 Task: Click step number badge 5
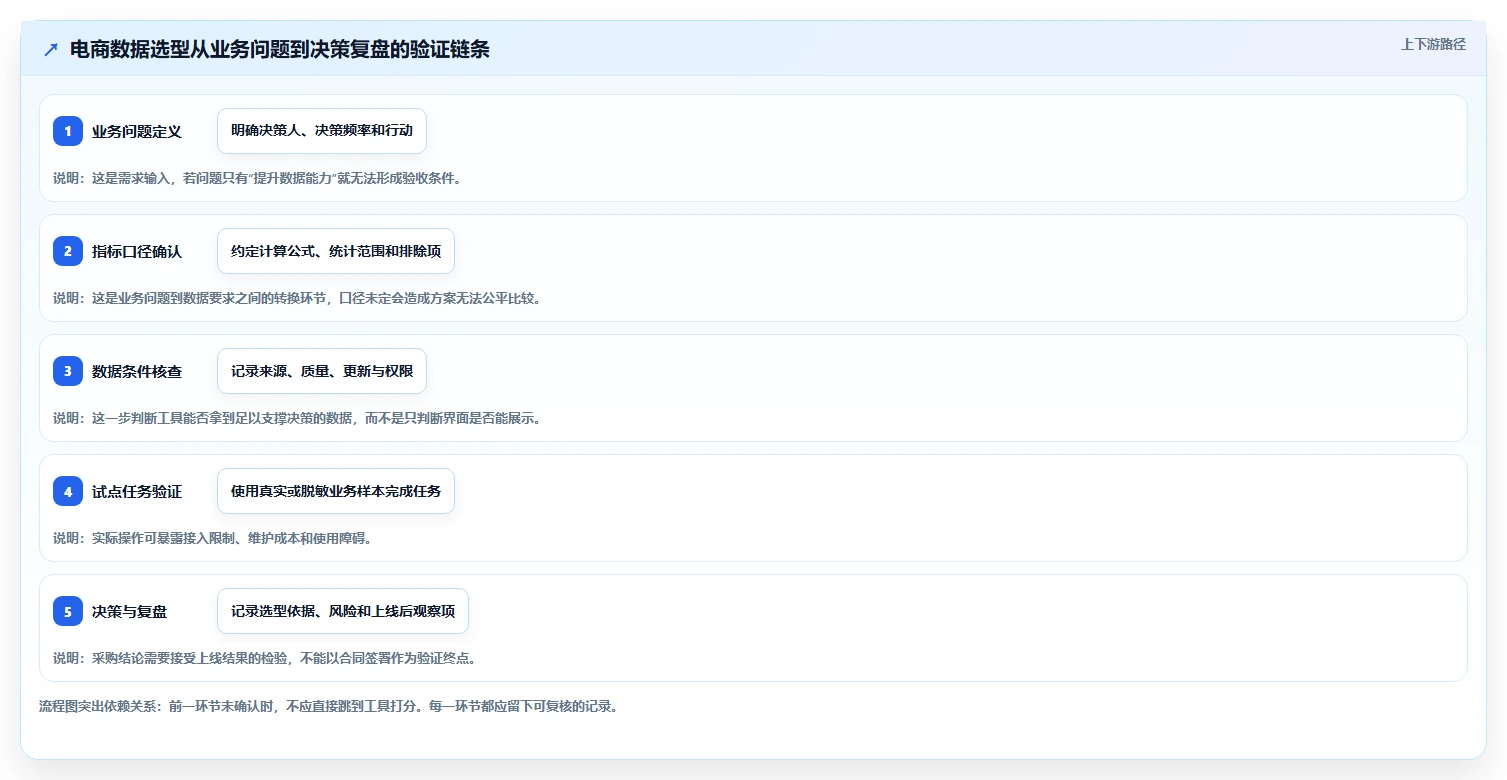[x=68, y=611]
